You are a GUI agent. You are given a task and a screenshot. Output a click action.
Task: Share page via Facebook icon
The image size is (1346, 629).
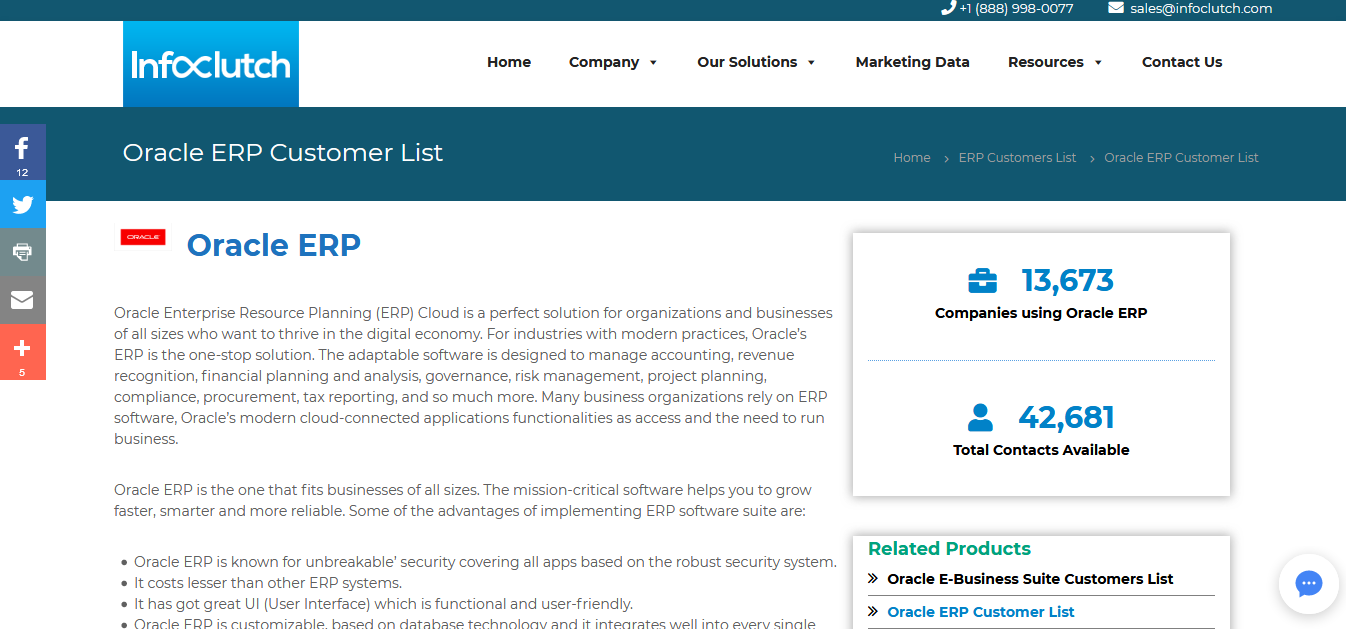[x=22, y=152]
